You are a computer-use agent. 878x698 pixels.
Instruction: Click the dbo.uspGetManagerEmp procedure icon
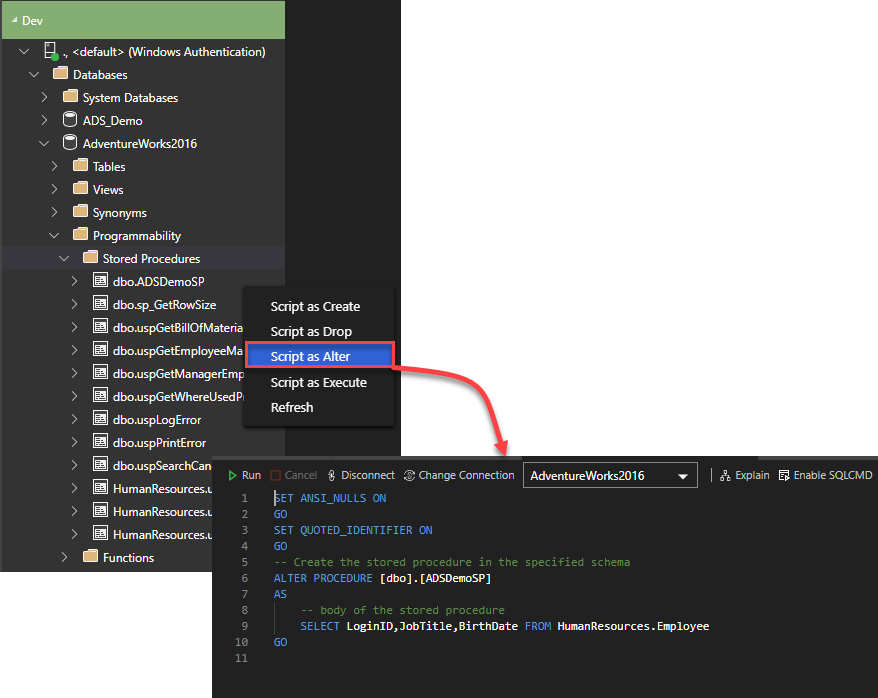[100, 372]
